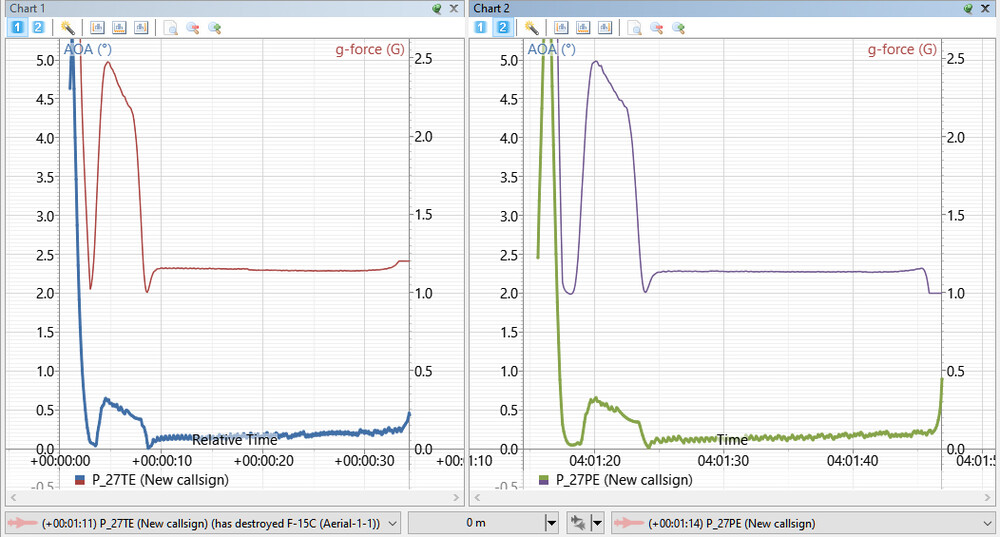Image resolution: width=1000 pixels, height=537 pixels.
Task: Click the g-force (G) axis label in Chart 2
Action: pyautogui.click(x=902, y=49)
